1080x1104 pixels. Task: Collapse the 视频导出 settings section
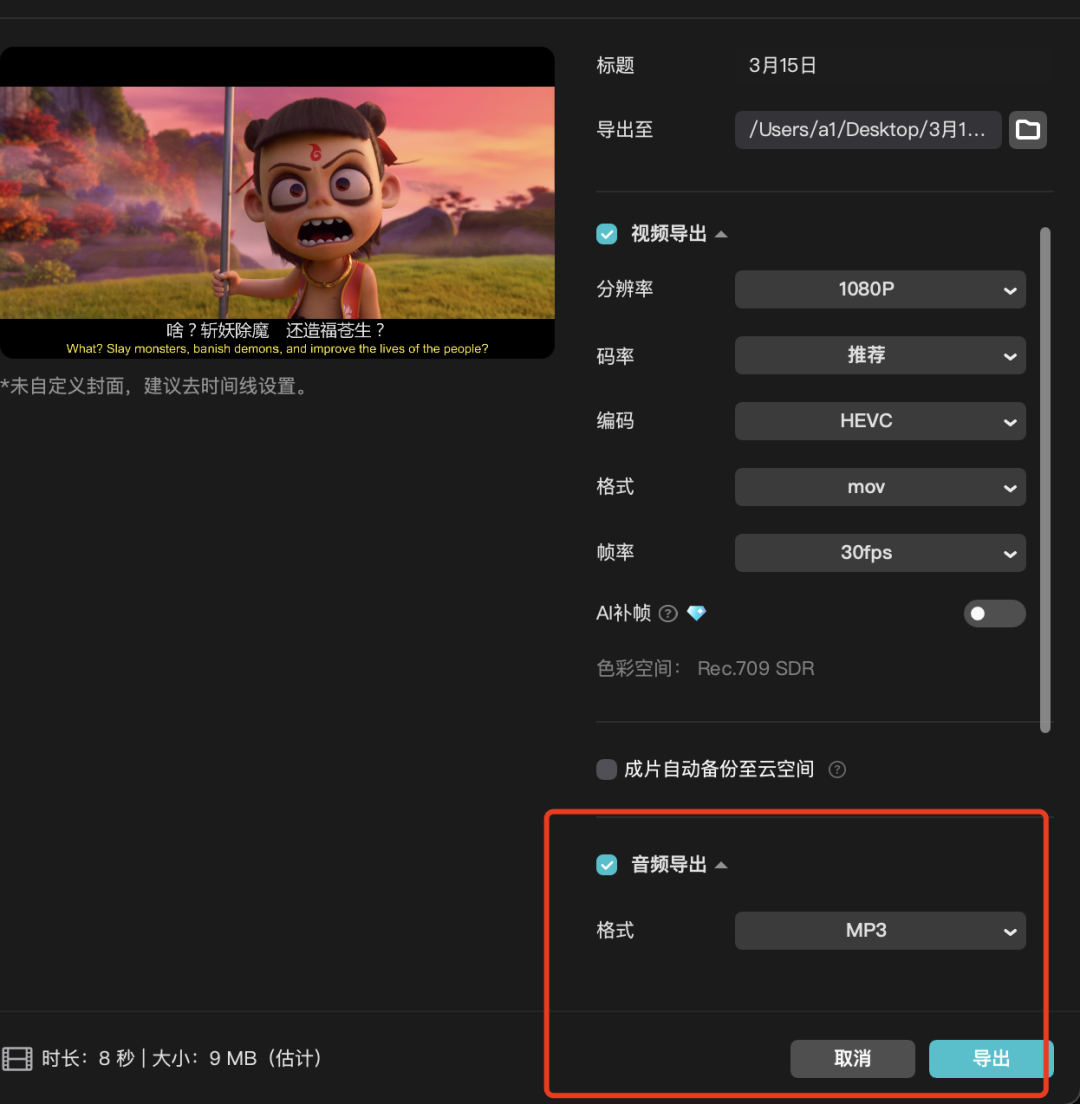click(x=723, y=233)
